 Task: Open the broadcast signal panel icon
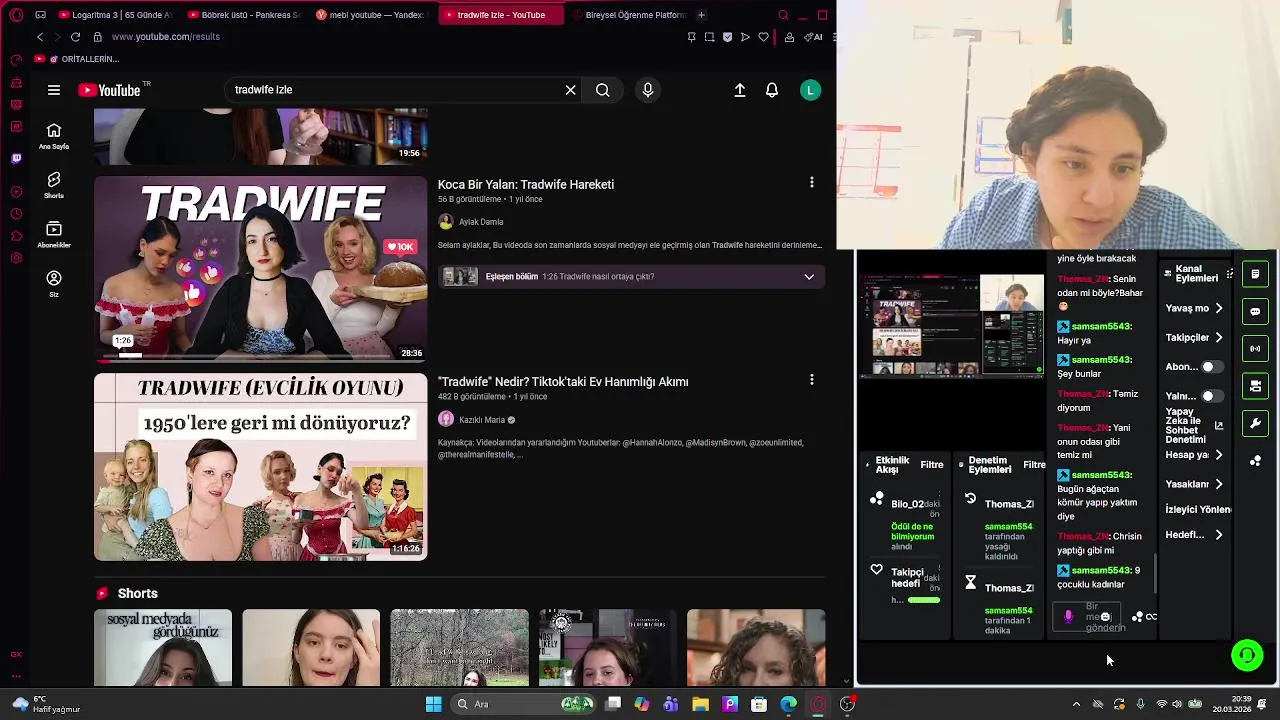pos(1255,349)
